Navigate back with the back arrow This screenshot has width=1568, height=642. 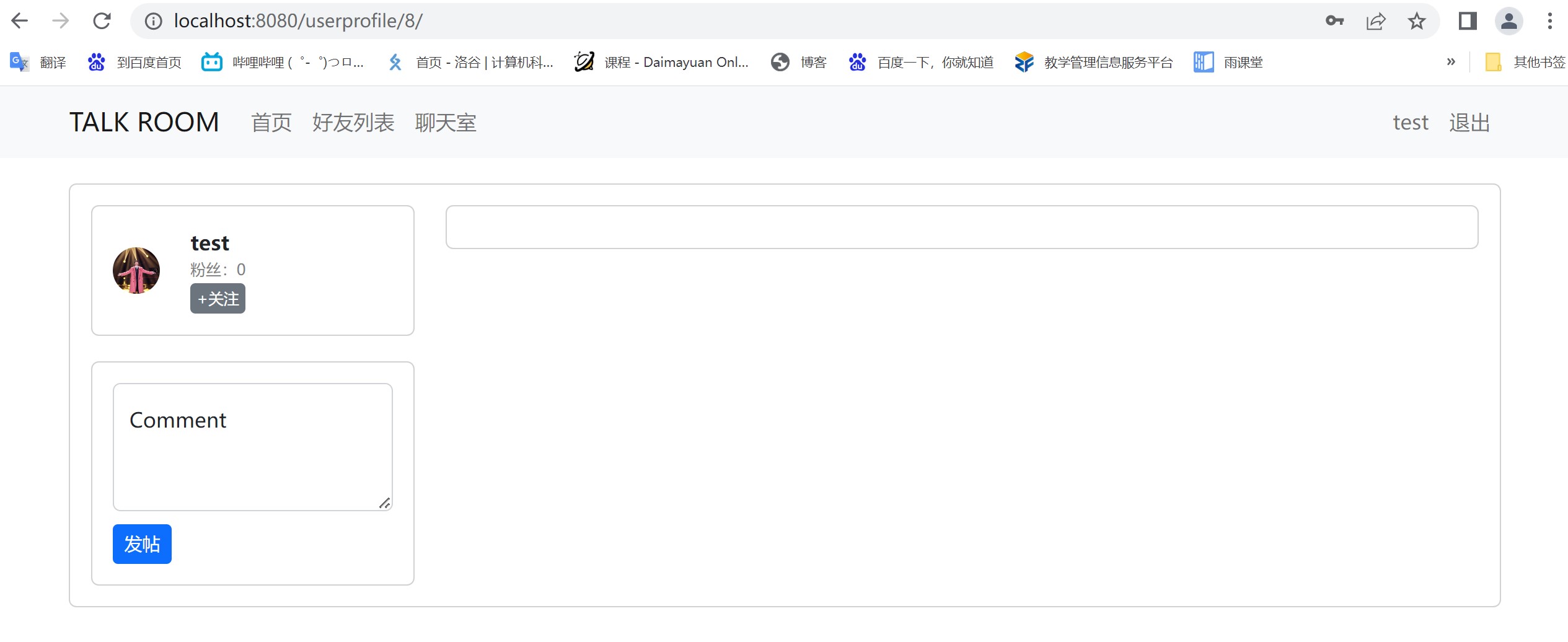coord(20,20)
